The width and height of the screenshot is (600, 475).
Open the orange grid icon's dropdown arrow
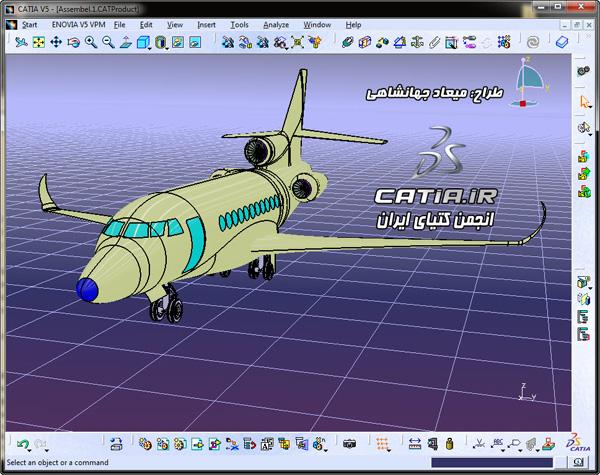[389, 451]
